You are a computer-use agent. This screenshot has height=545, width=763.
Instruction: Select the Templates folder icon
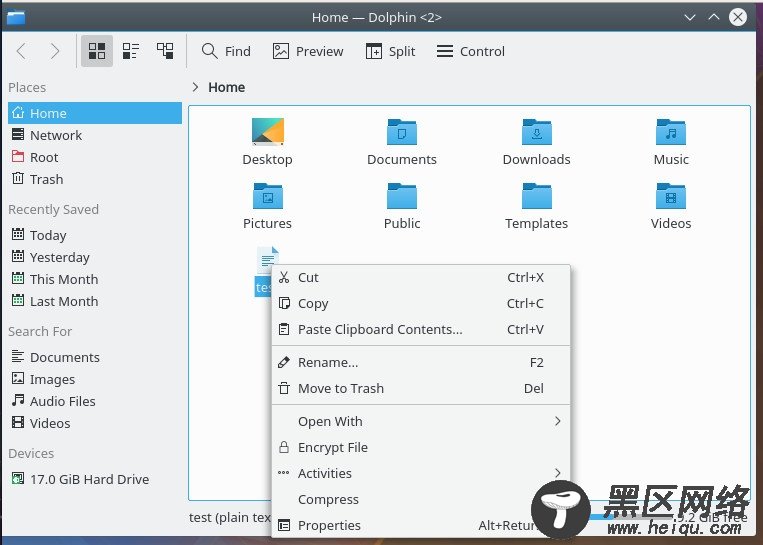click(537, 196)
